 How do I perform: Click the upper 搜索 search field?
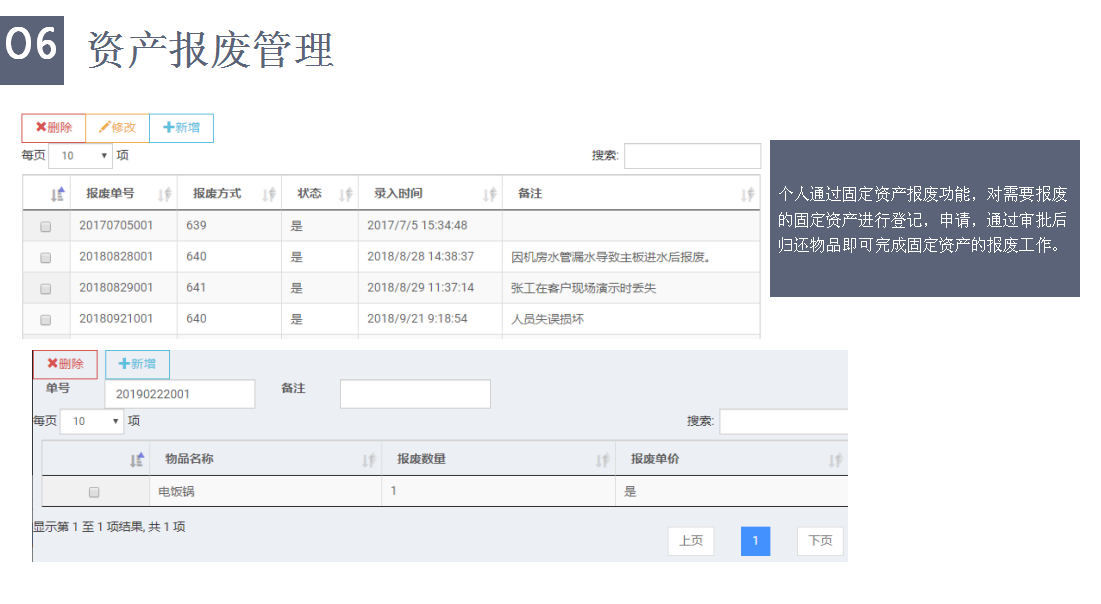(x=692, y=156)
